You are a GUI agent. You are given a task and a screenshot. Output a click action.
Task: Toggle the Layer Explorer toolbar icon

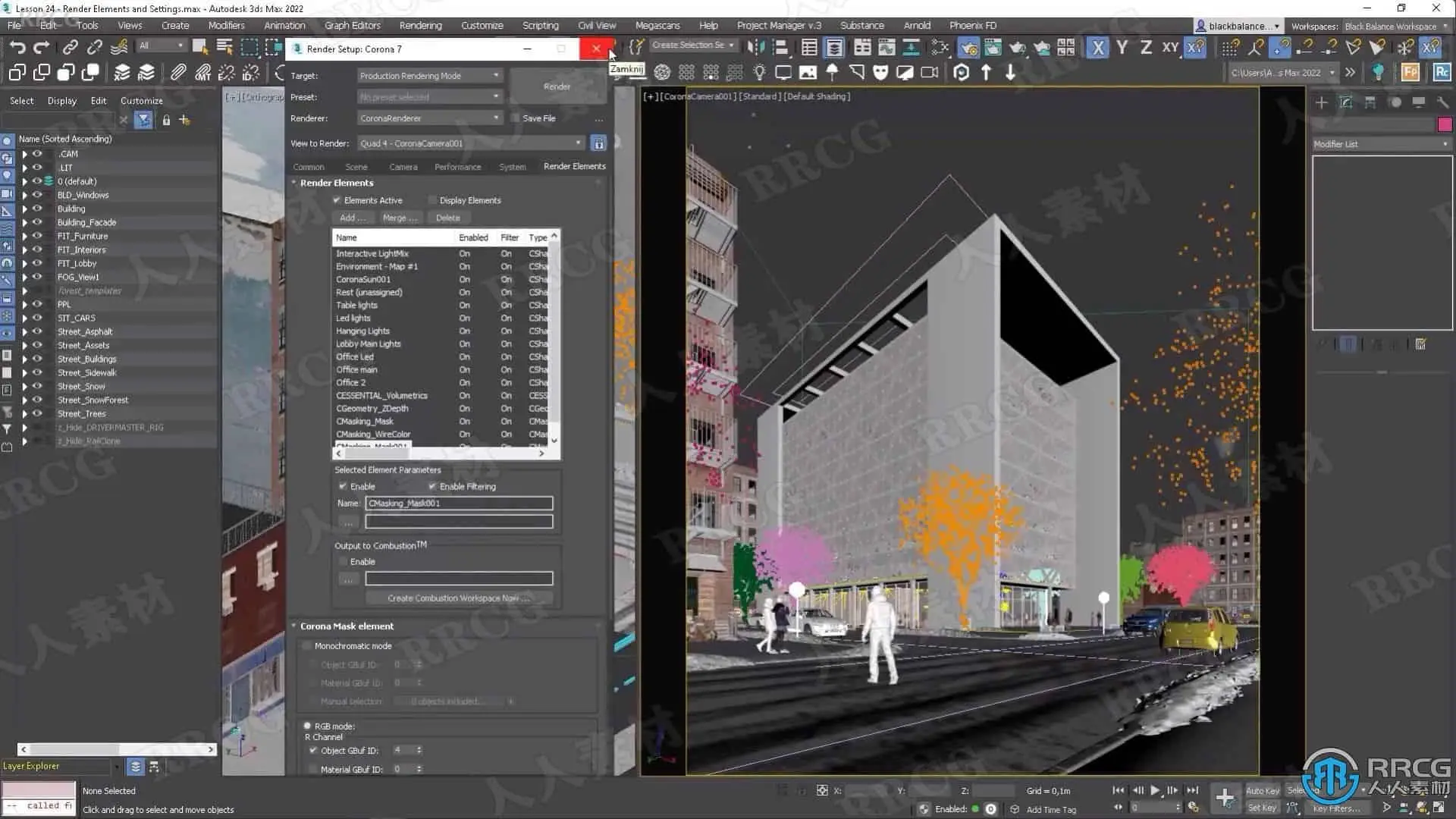(x=834, y=48)
